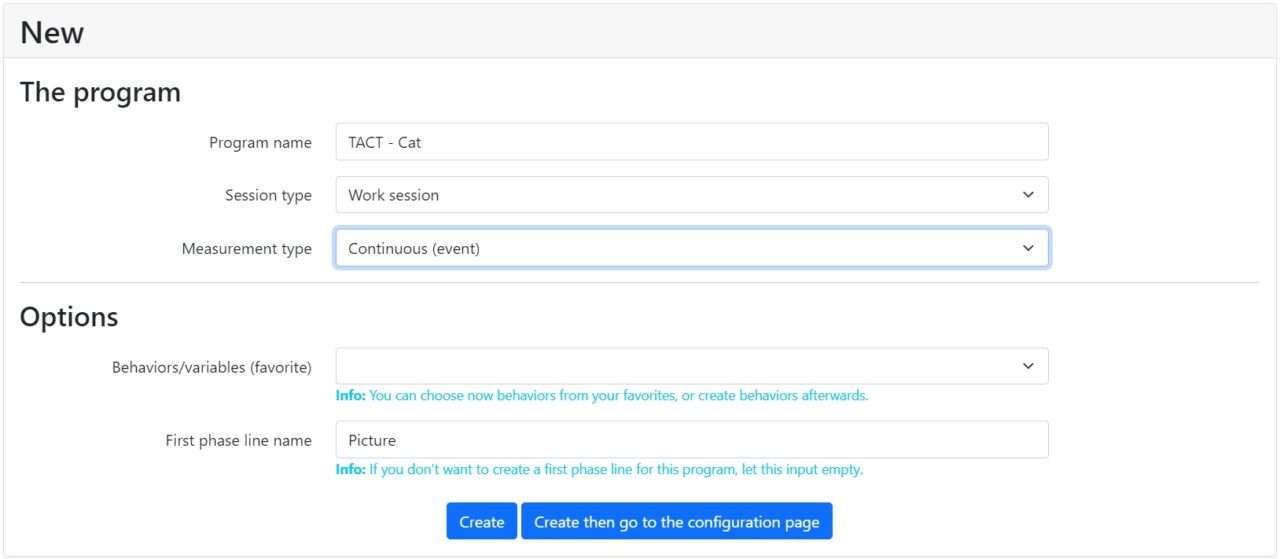The width and height of the screenshot is (1280, 559).
Task: Click the Session type chevron arrow
Action: coord(1028,195)
